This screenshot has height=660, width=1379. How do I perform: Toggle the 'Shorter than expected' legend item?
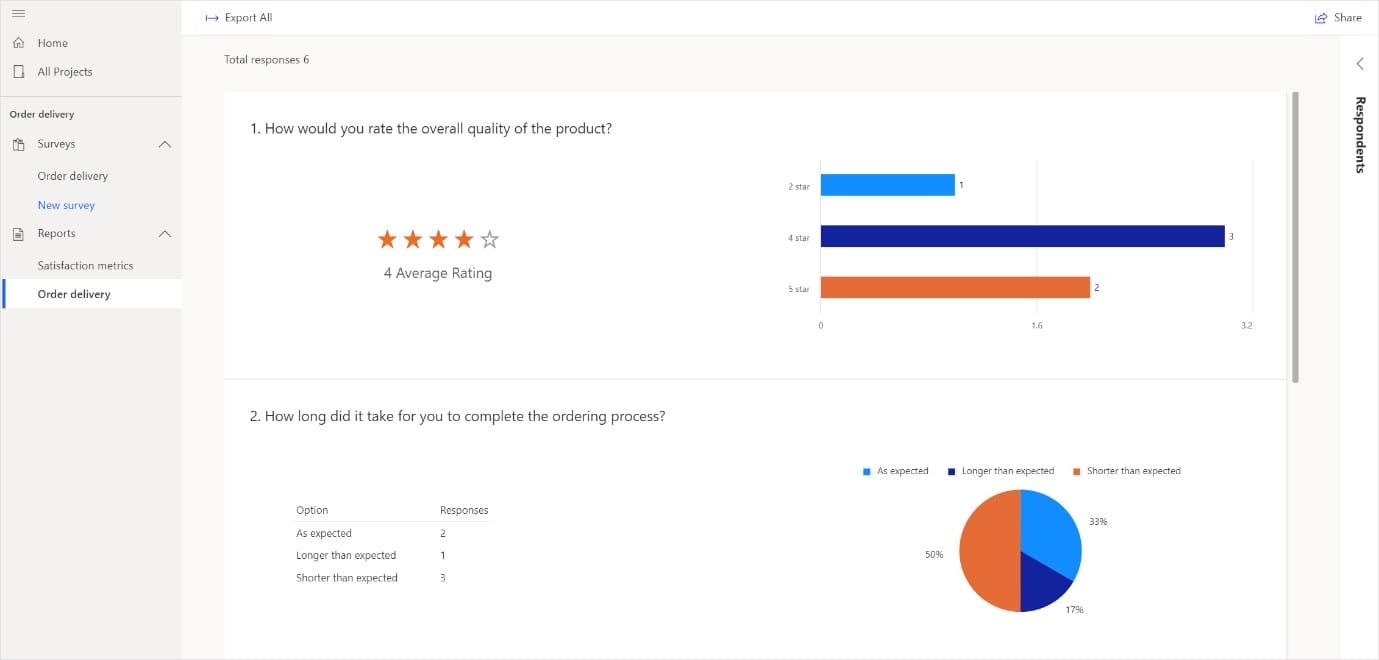click(x=1126, y=471)
